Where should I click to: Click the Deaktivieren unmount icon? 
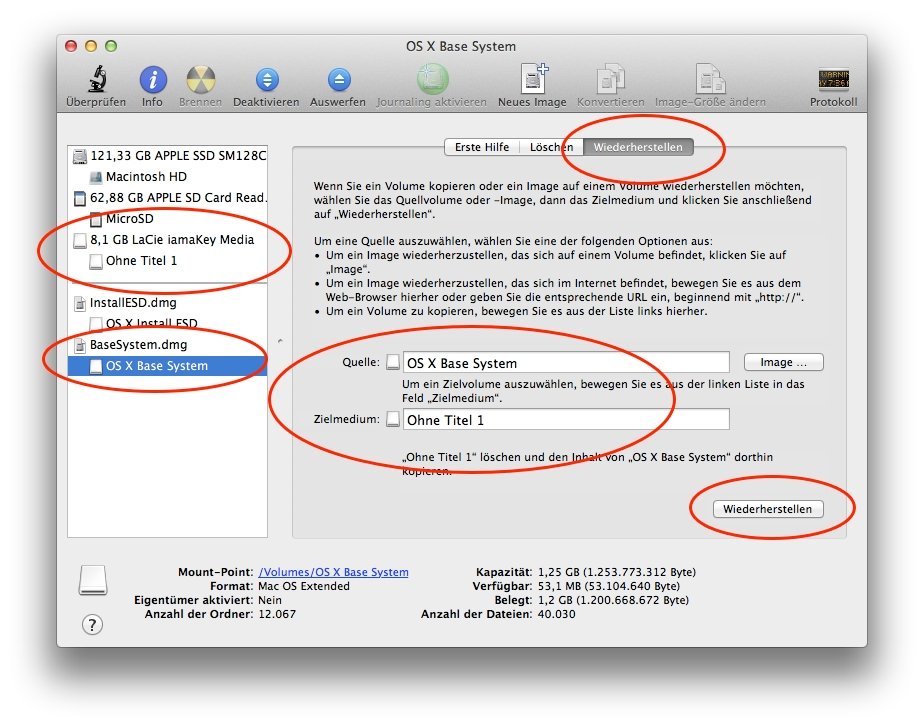267,80
